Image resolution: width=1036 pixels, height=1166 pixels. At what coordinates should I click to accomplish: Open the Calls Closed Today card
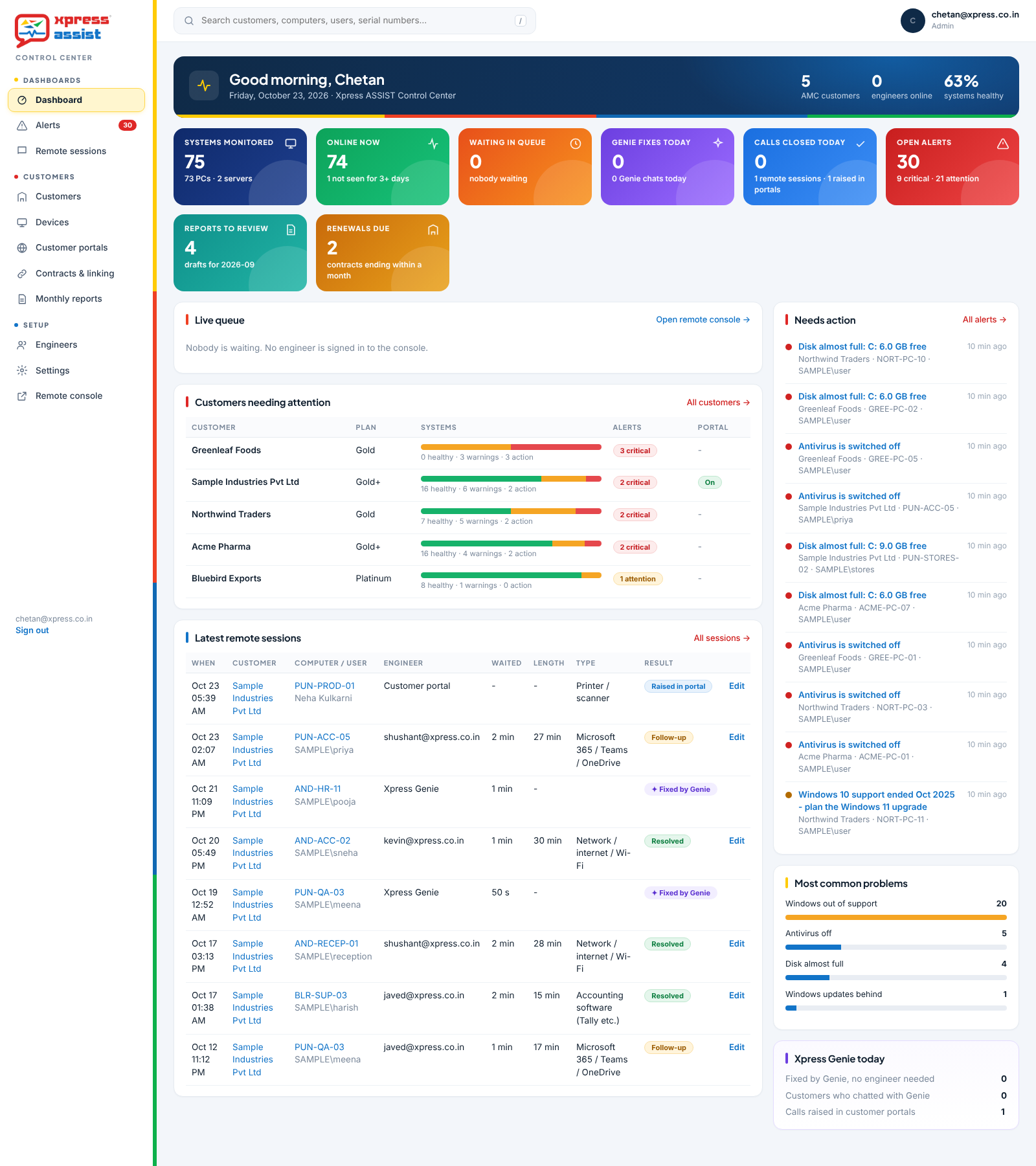pyautogui.click(x=810, y=167)
